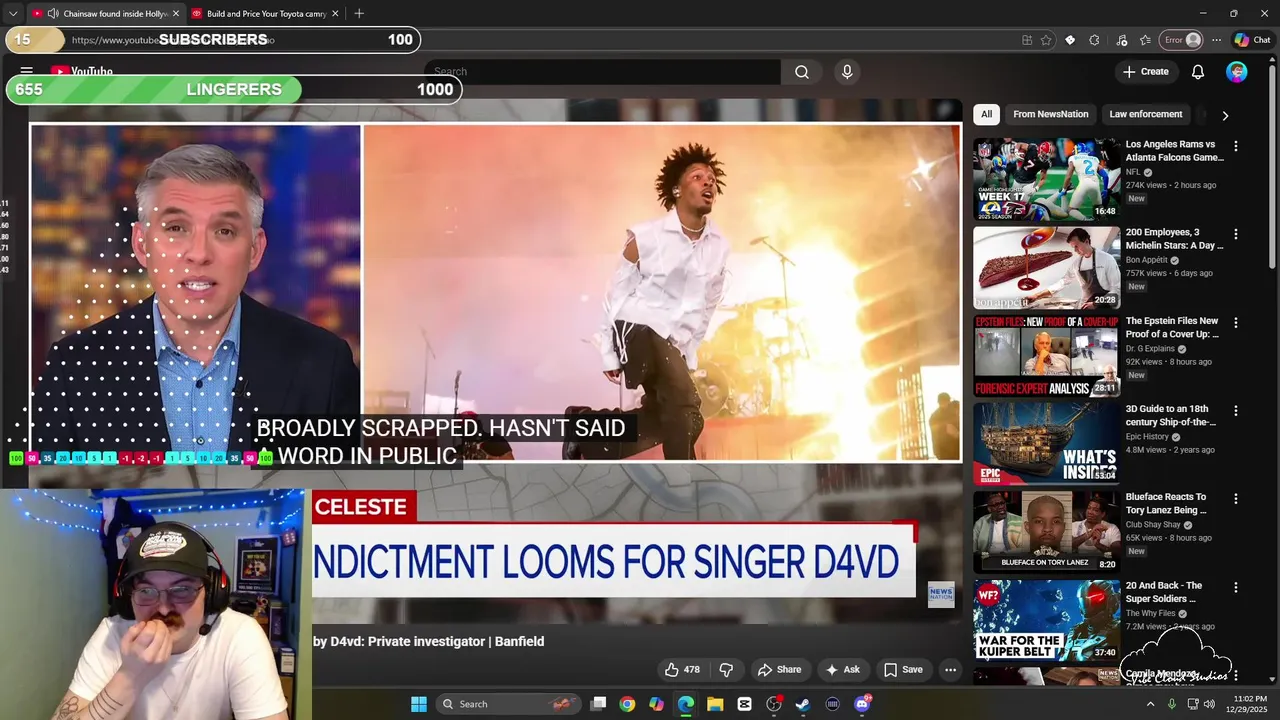Add this page to Edge favorites star
The height and width of the screenshot is (720, 1280).
[x=1046, y=40]
